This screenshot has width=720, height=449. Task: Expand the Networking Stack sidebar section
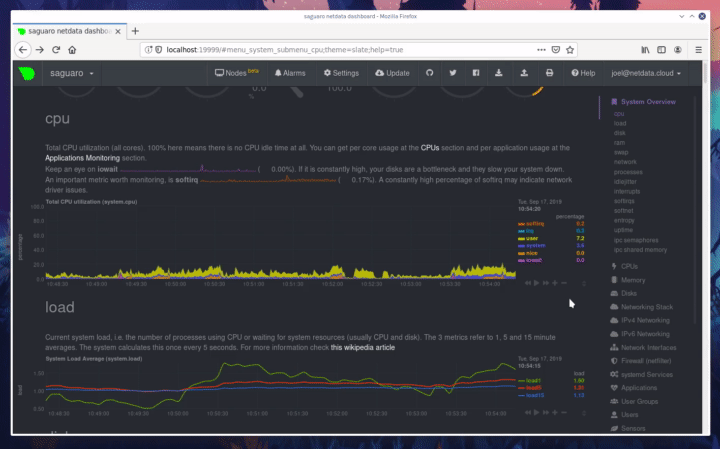[642, 307]
